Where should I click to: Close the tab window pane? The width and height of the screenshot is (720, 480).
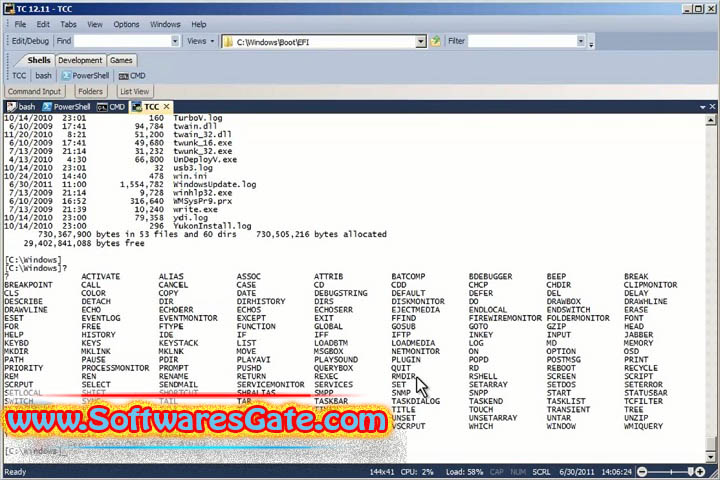(712, 107)
